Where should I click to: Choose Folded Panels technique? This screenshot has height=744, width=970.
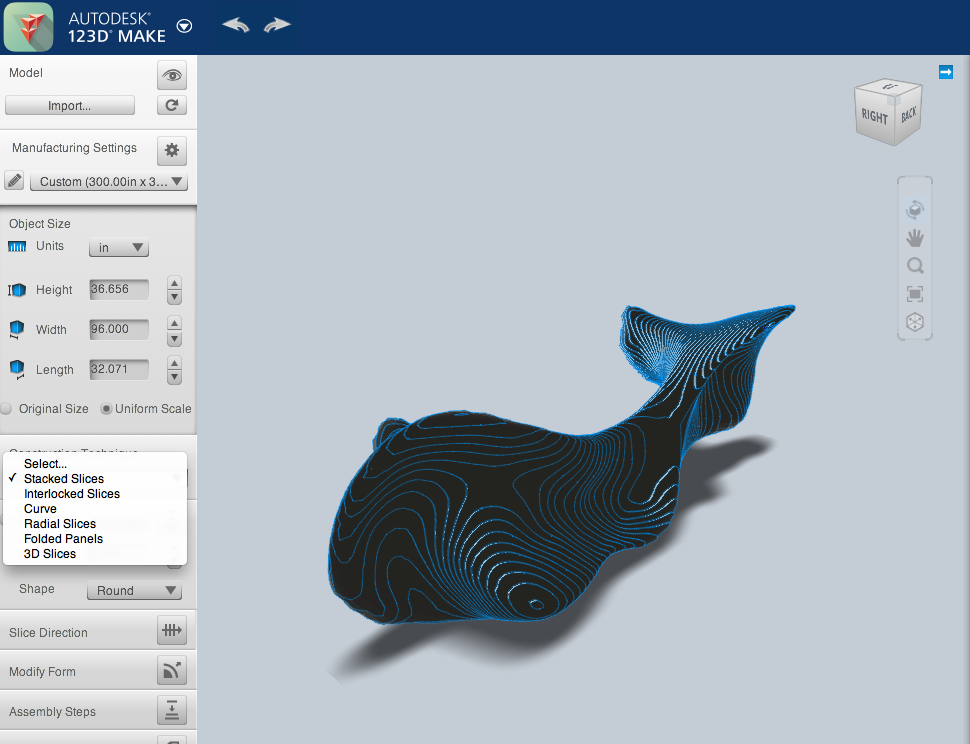(x=95, y=539)
